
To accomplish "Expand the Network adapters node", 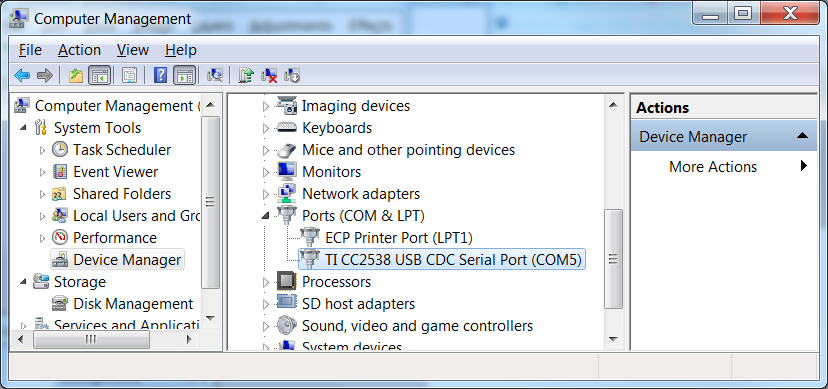I will coord(266,194).
